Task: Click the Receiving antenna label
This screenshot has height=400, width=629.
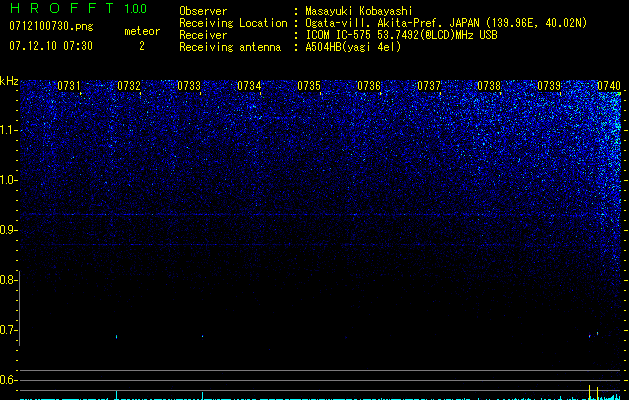Action: (230, 47)
